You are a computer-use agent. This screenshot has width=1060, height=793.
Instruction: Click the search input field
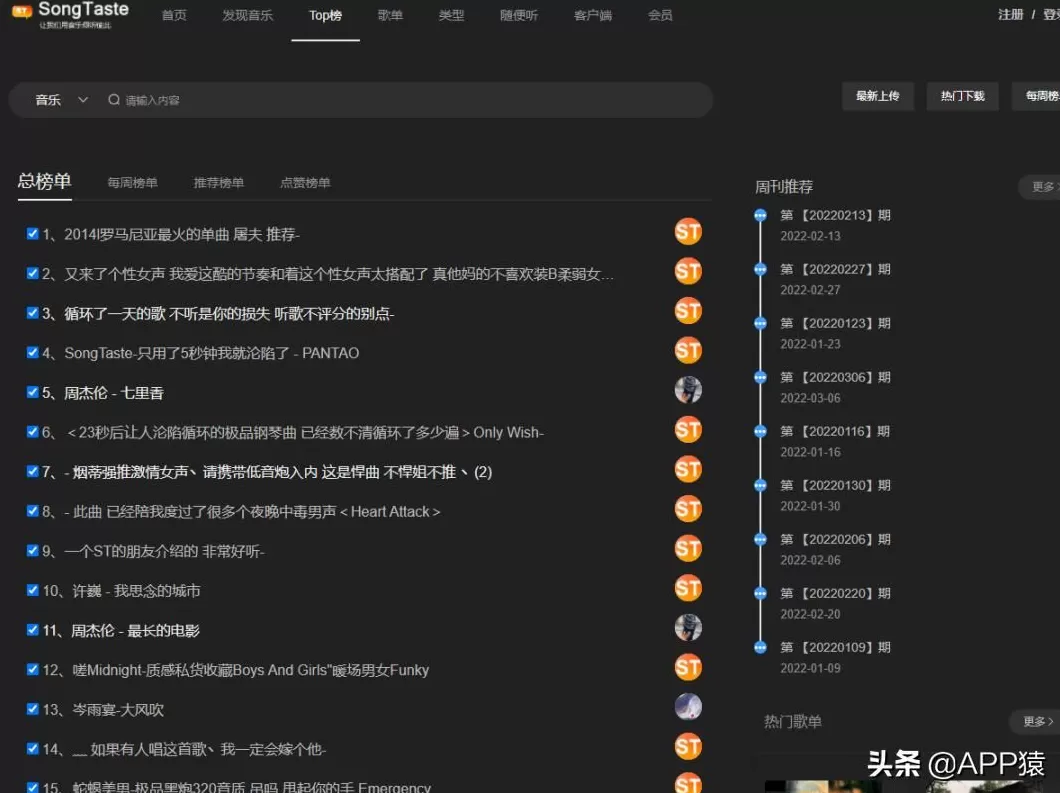(x=400, y=100)
